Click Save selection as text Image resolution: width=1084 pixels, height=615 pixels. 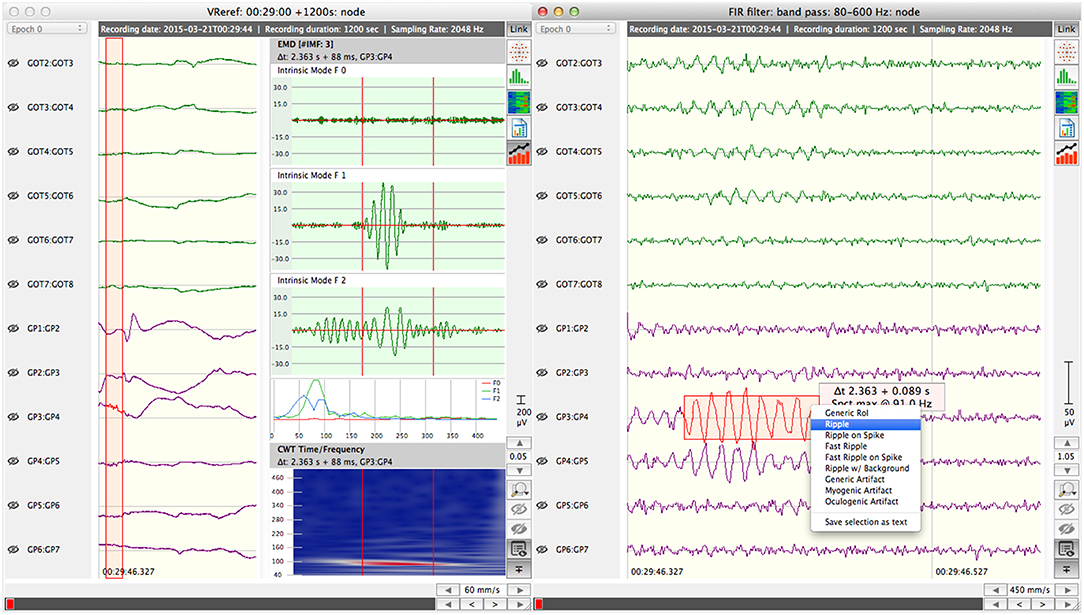pos(866,522)
